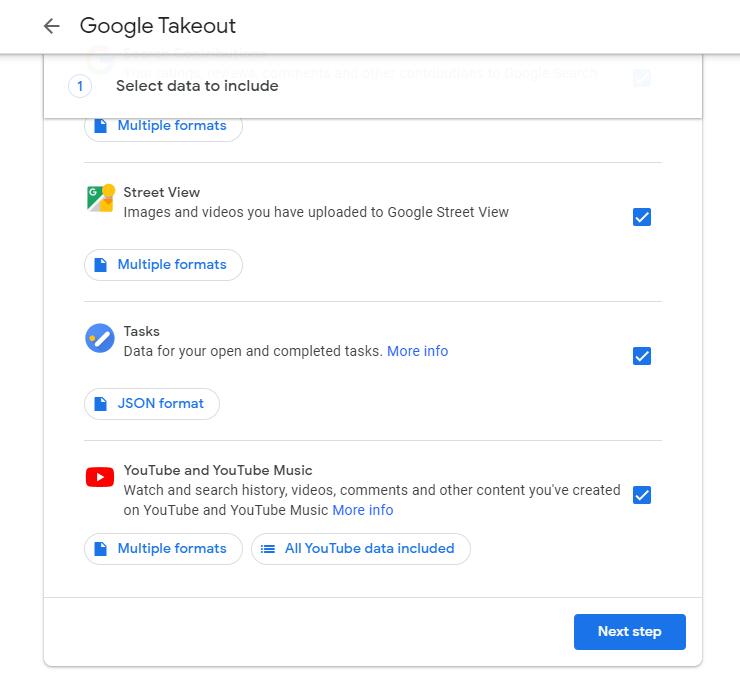740x673 pixels.
Task: Click the Tasks app icon
Action: click(x=100, y=338)
